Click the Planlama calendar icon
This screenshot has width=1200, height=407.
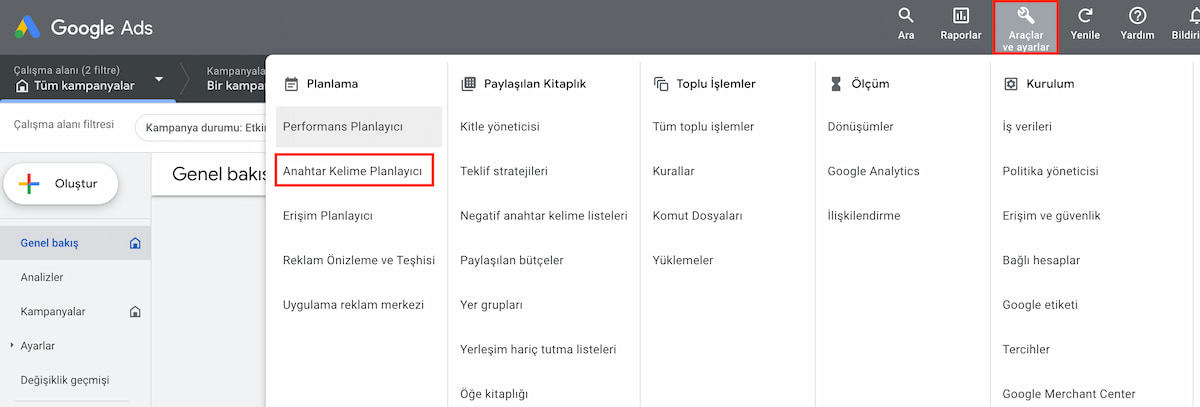(x=292, y=84)
